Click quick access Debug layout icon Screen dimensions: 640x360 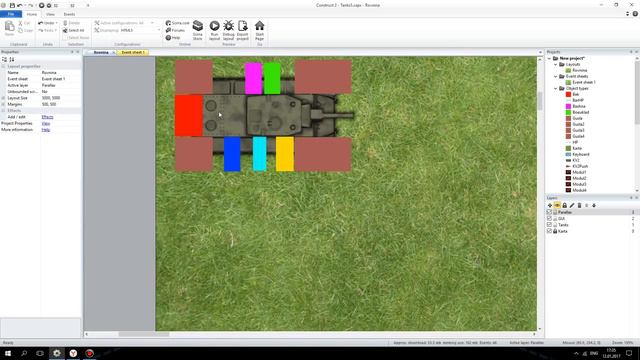[x=49, y=5]
